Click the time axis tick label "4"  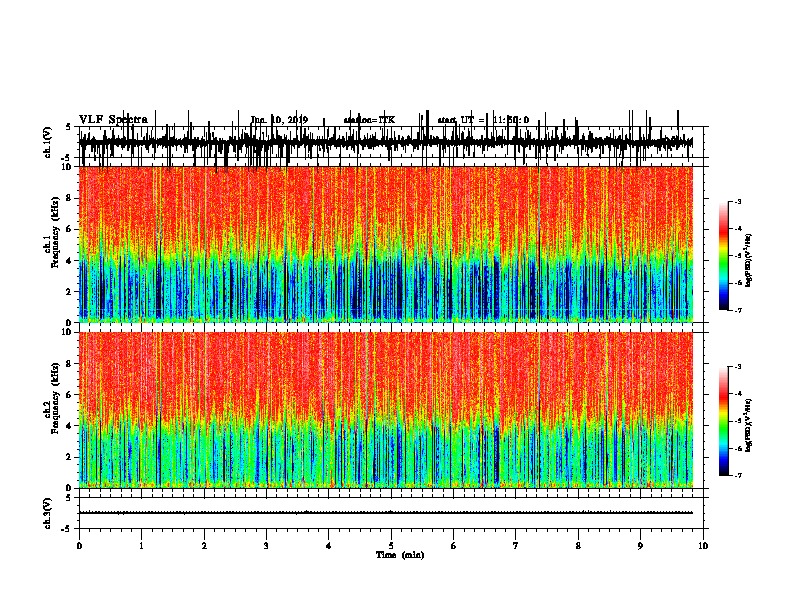pyautogui.click(x=329, y=546)
